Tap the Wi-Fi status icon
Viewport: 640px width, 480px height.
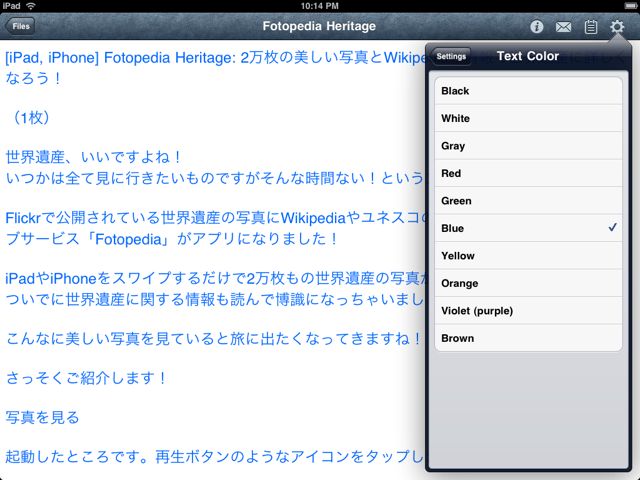tap(31, 6)
